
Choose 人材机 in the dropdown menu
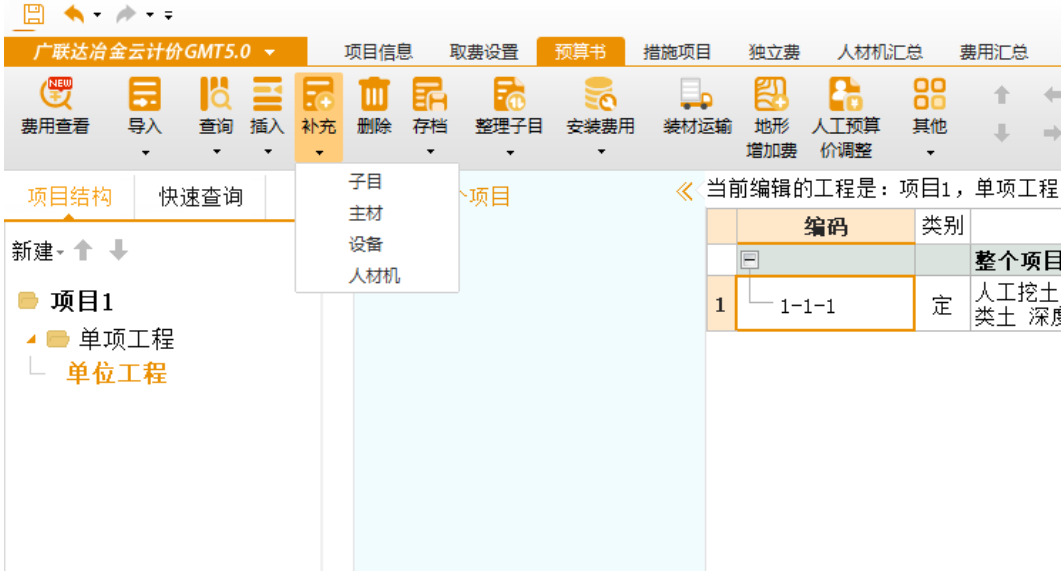[374, 276]
